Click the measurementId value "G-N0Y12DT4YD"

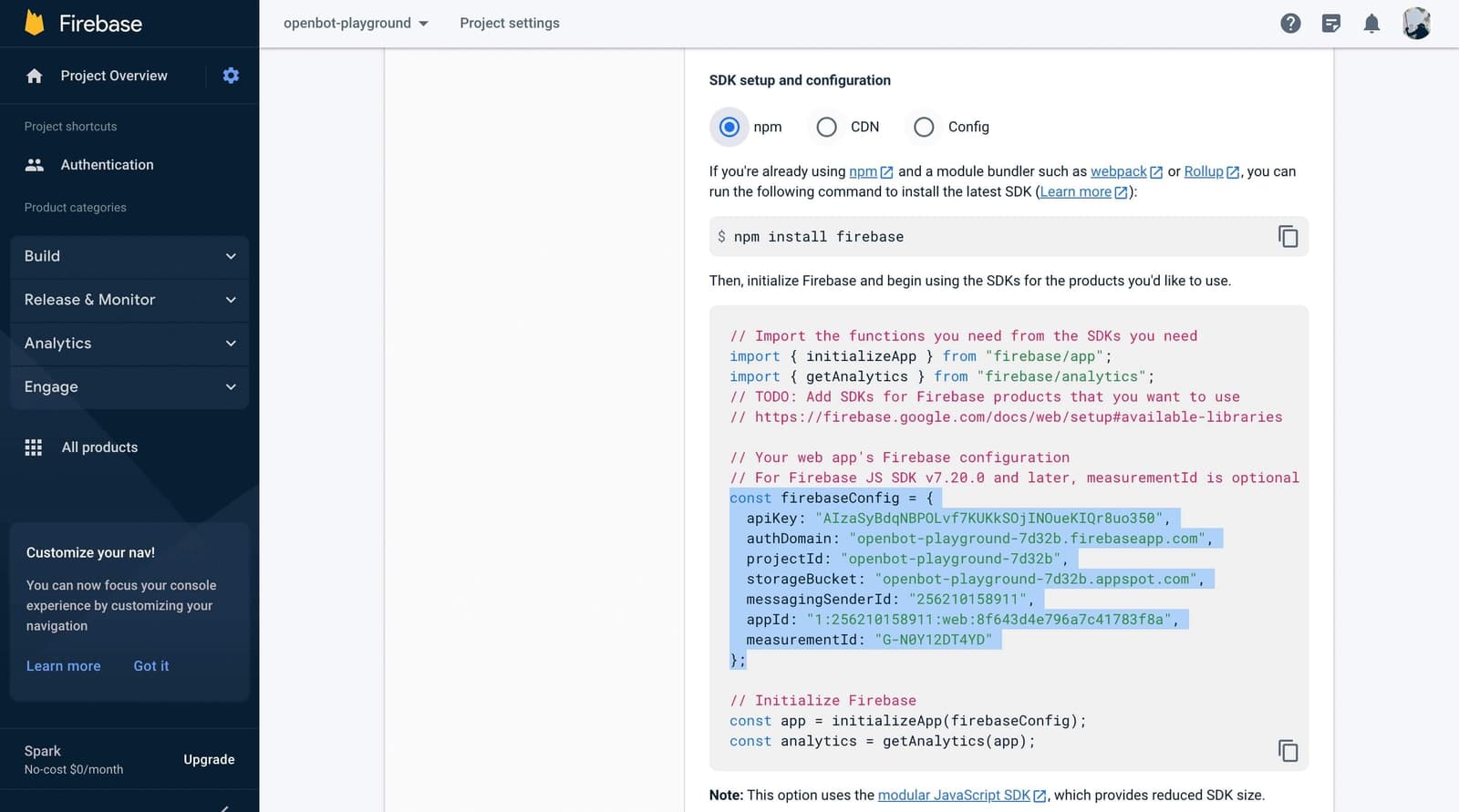tap(933, 640)
